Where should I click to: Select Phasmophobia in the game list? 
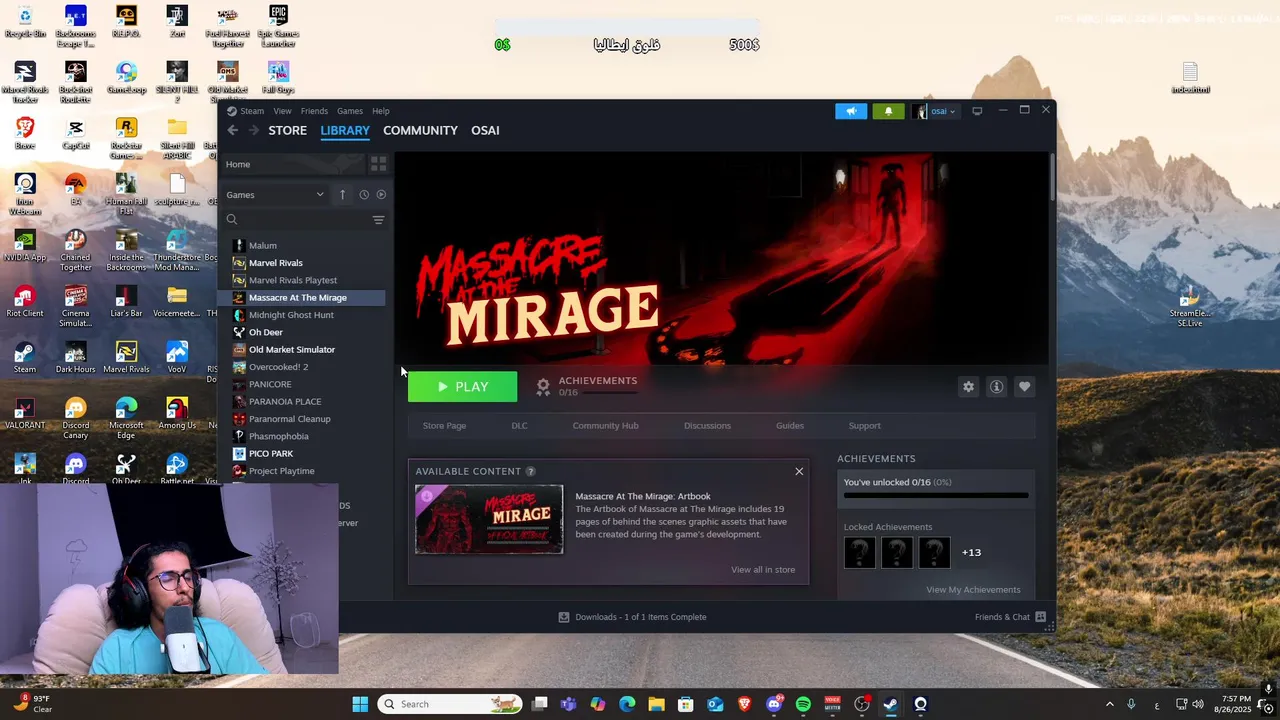tap(278, 436)
